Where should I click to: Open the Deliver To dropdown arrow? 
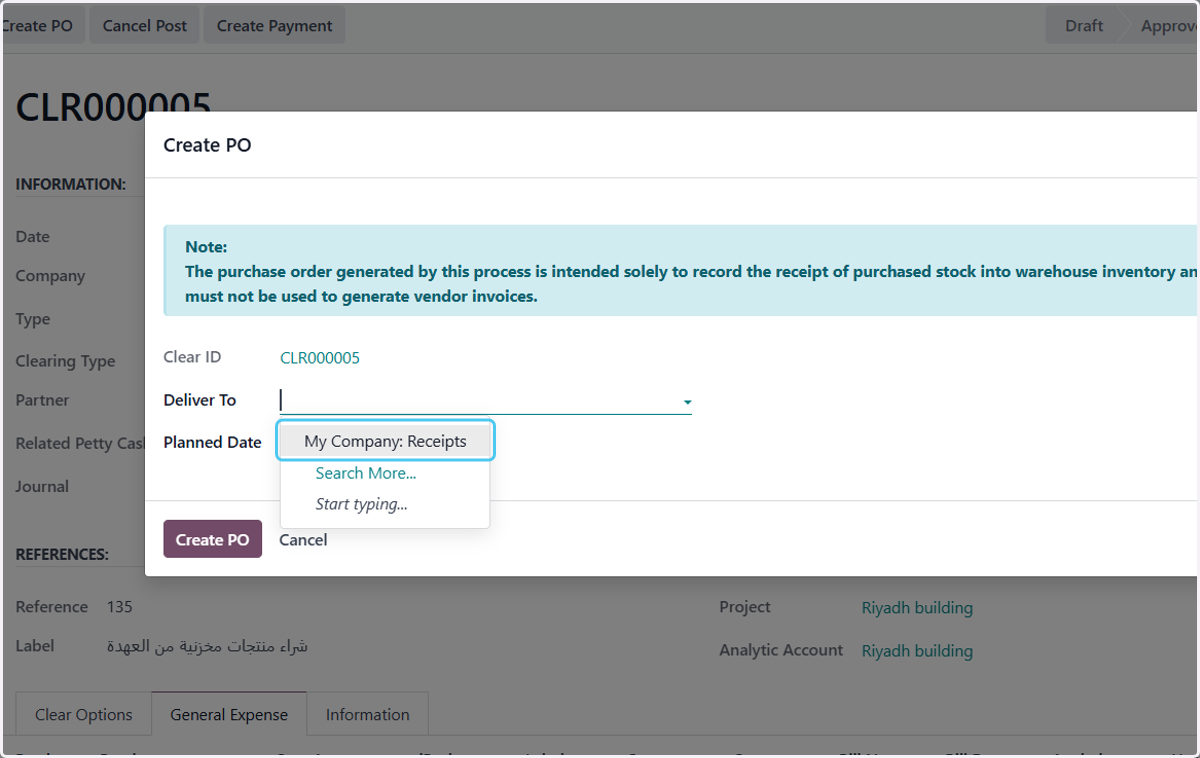(x=687, y=402)
